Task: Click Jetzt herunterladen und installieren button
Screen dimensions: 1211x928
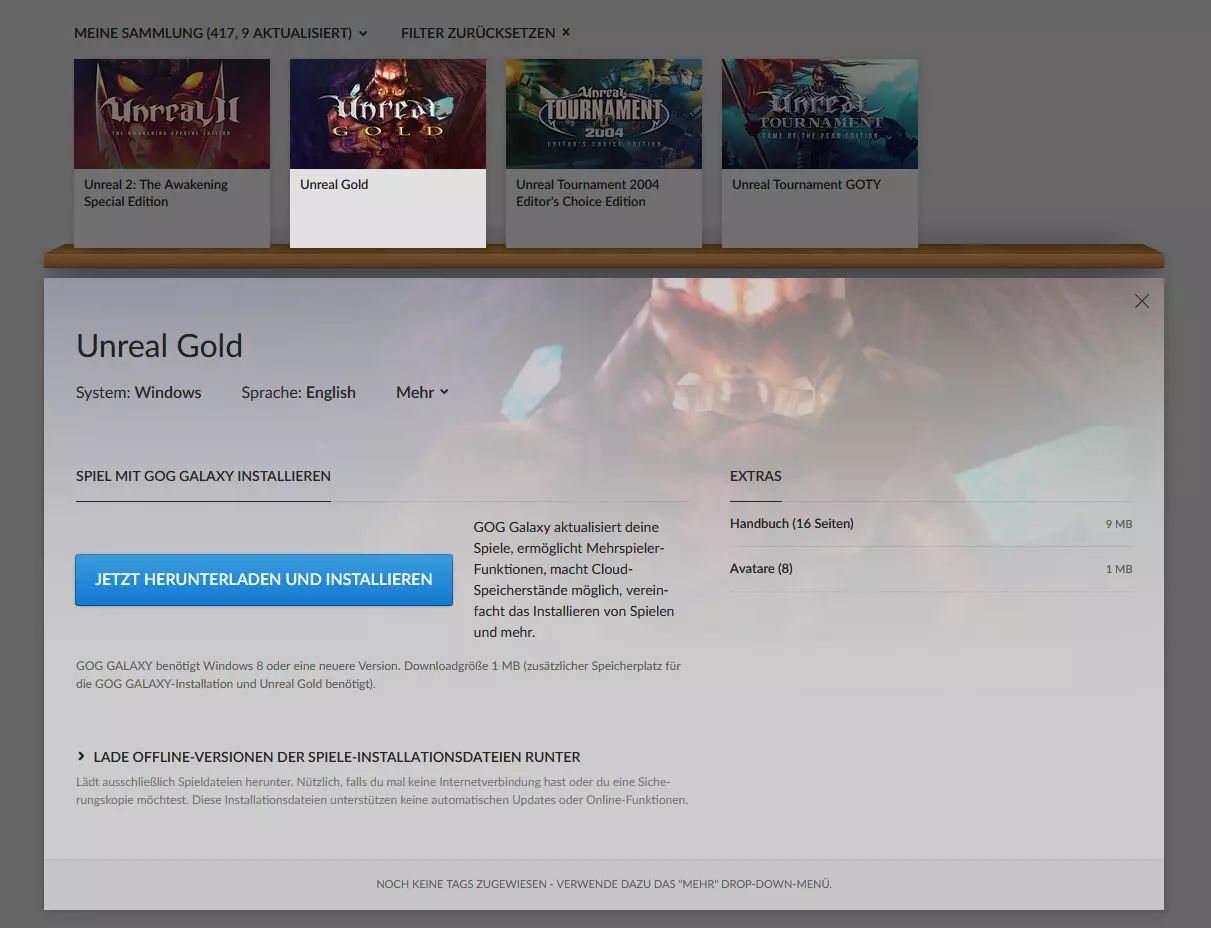Action: (264, 579)
